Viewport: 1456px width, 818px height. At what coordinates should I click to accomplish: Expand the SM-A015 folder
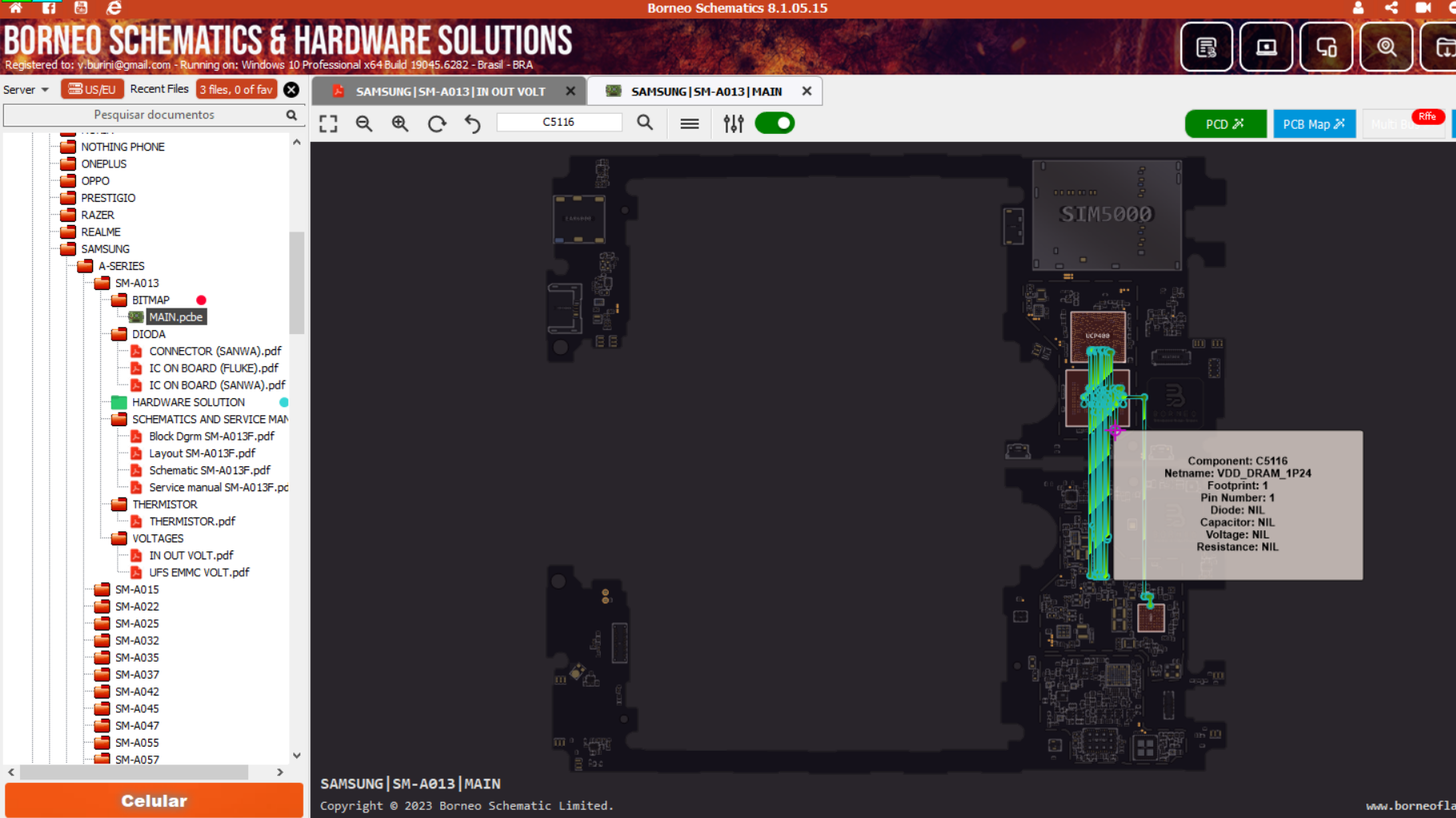(x=136, y=590)
